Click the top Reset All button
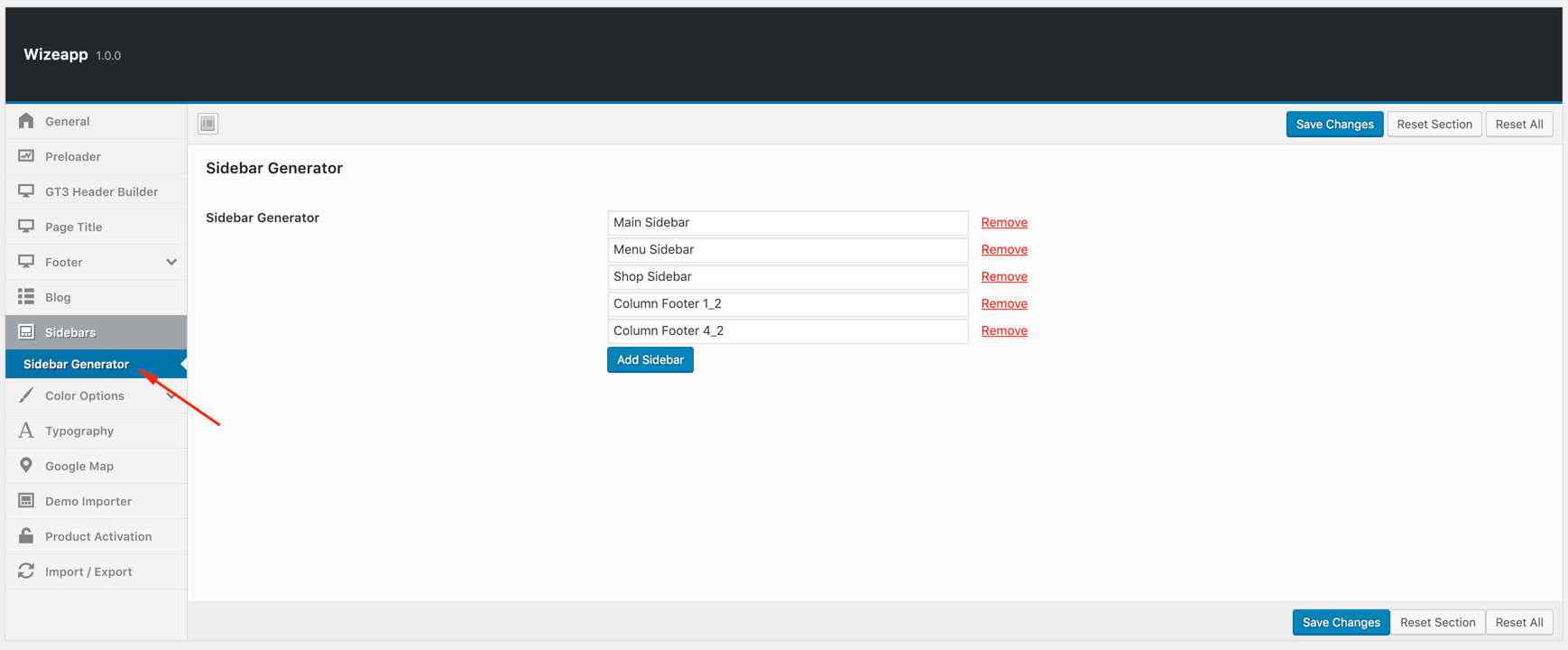This screenshot has height=650, width=1568. pos(1519,125)
